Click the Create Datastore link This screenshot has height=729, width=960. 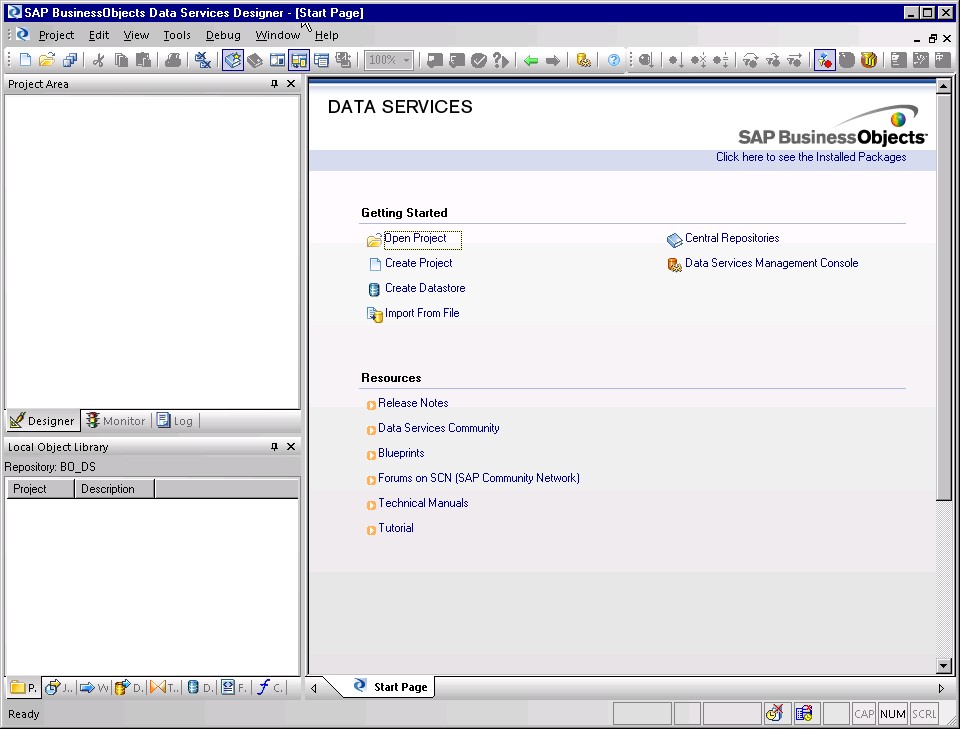[424, 288]
